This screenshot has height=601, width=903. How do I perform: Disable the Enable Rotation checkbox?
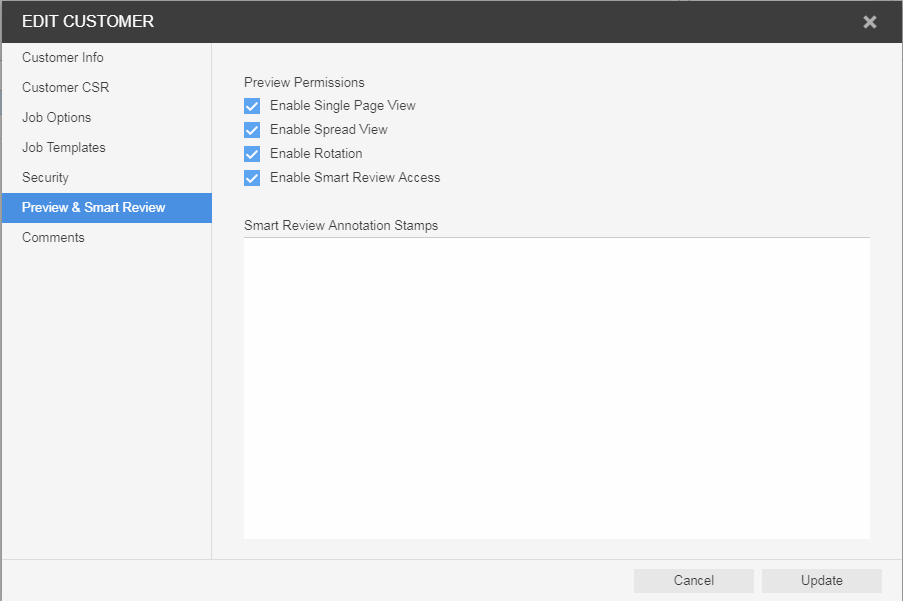tap(252, 154)
